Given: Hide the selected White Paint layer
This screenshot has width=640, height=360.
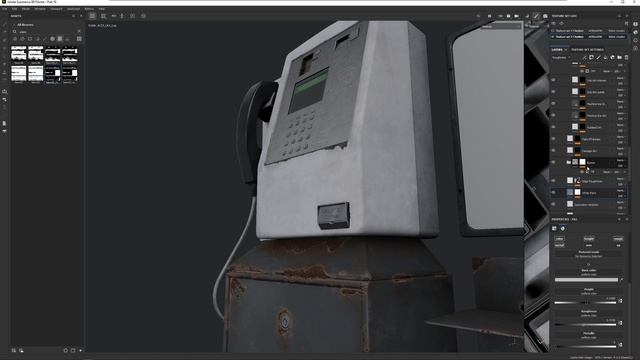Looking at the screenshot, I should [x=553, y=192].
